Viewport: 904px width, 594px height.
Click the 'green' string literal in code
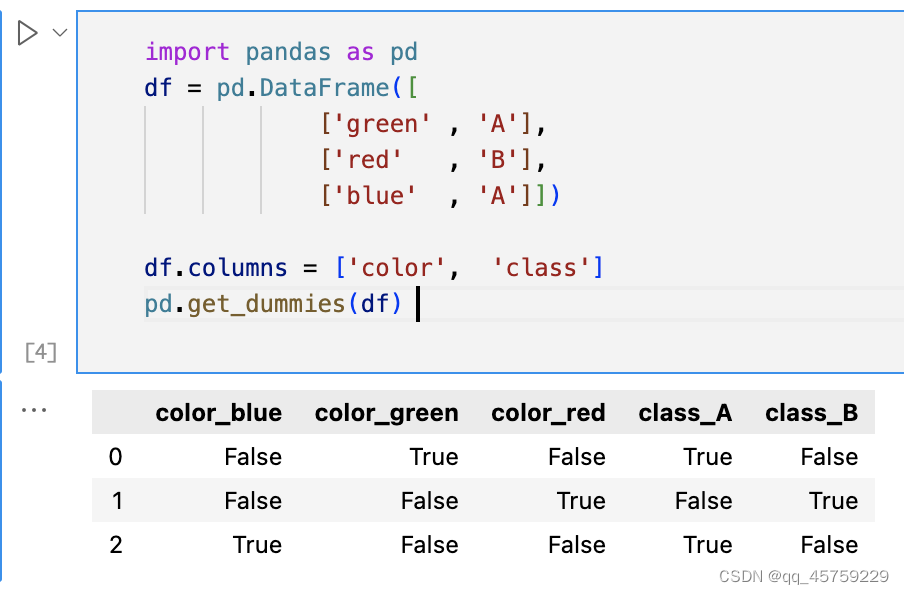pos(381,123)
